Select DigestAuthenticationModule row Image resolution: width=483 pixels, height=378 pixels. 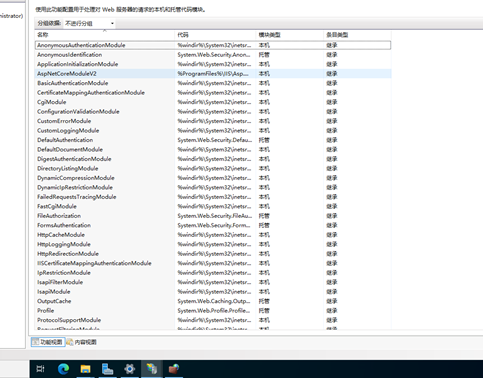click(213, 159)
